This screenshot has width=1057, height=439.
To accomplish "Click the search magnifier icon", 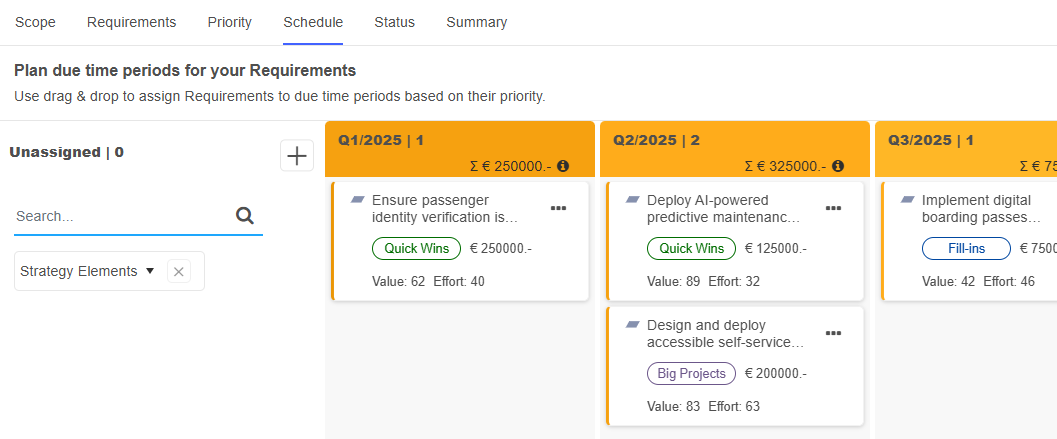I will 245,215.
